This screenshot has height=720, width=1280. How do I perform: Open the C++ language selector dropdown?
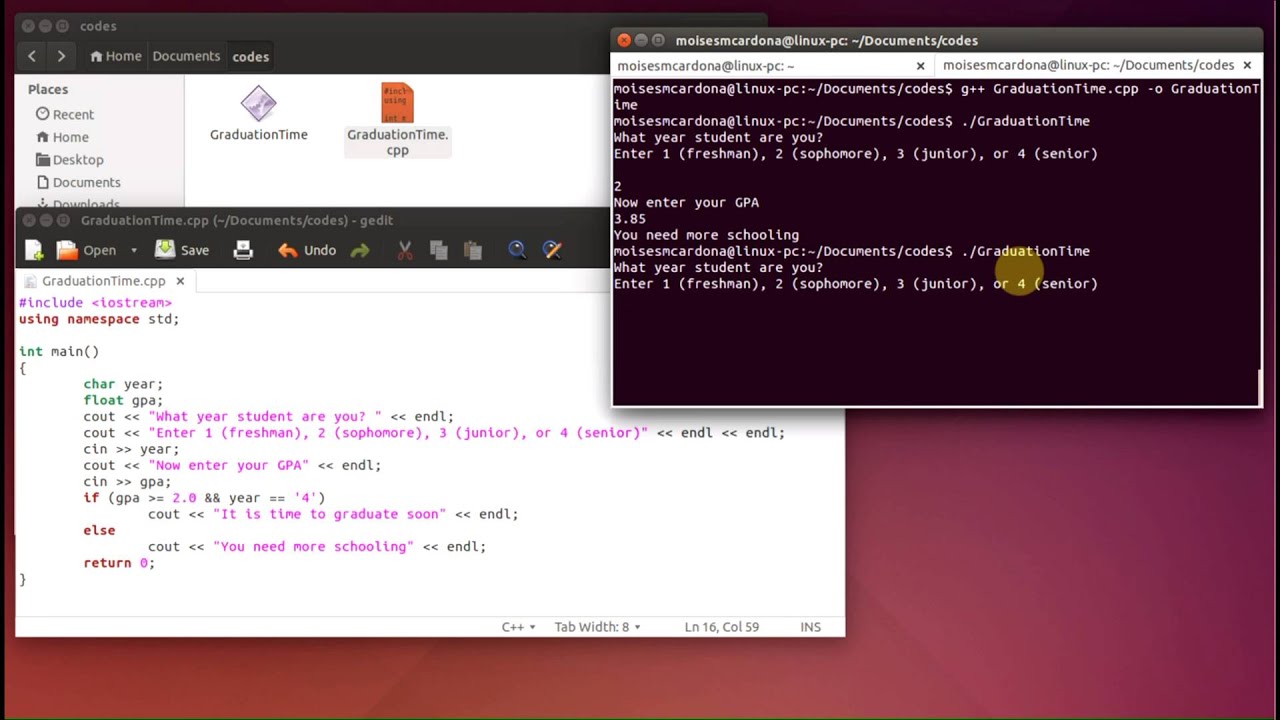click(518, 627)
